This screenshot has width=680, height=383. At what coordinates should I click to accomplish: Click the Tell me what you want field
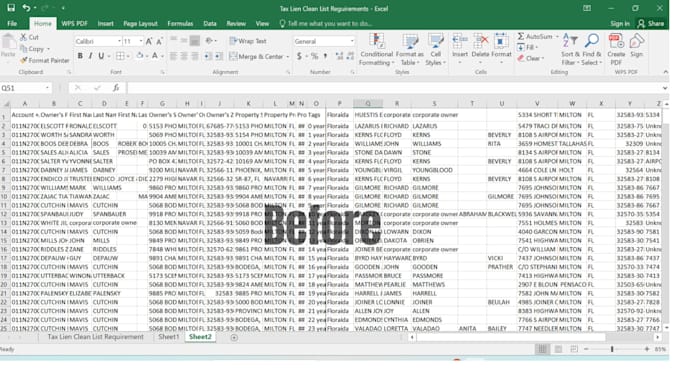coord(326,23)
